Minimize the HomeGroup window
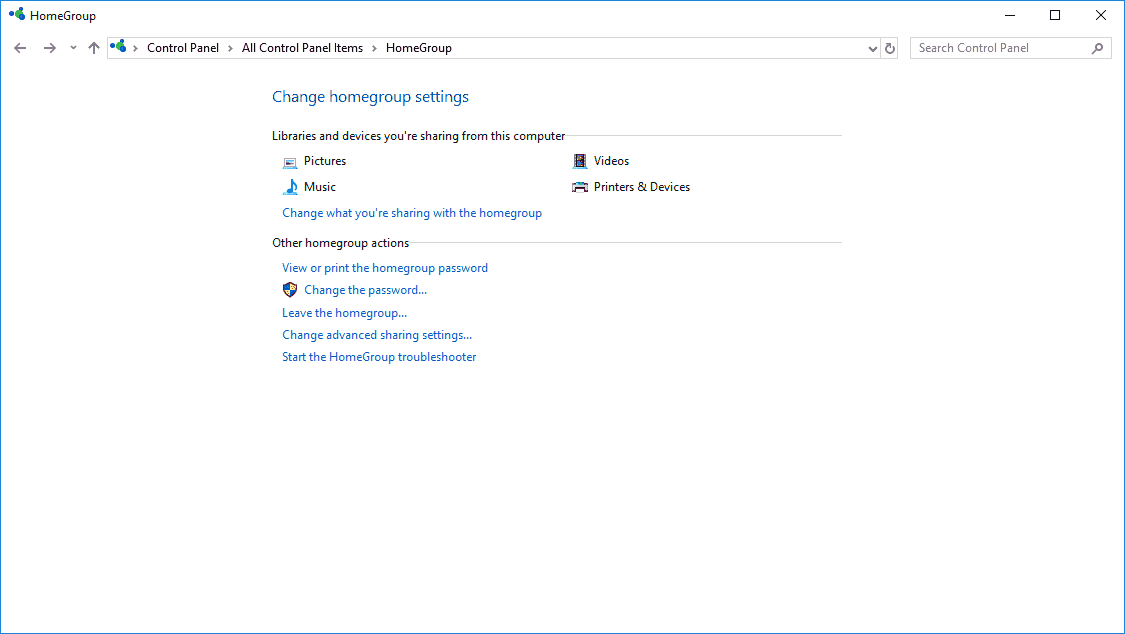Screen dimensions: 1125x634 pyautogui.click(x=1009, y=15)
